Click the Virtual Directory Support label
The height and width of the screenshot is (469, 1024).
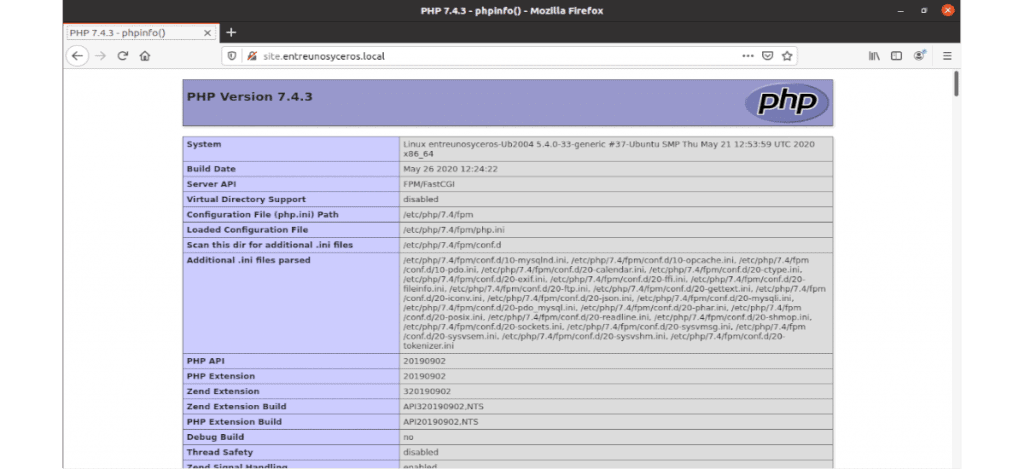click(246, 199)
